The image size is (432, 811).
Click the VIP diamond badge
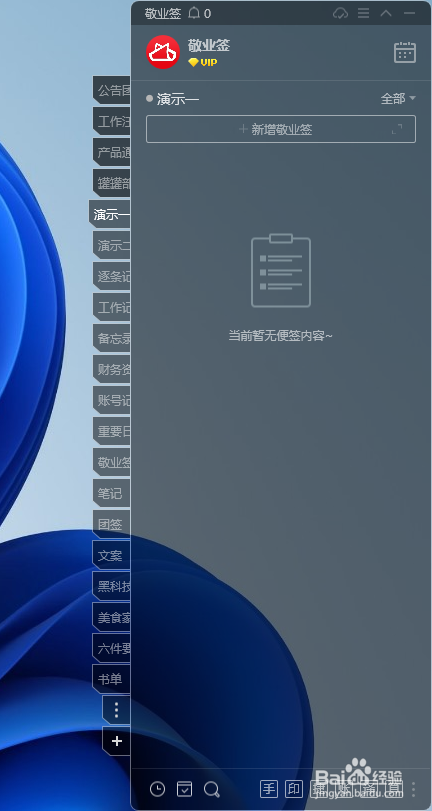(x=202, y=63)
